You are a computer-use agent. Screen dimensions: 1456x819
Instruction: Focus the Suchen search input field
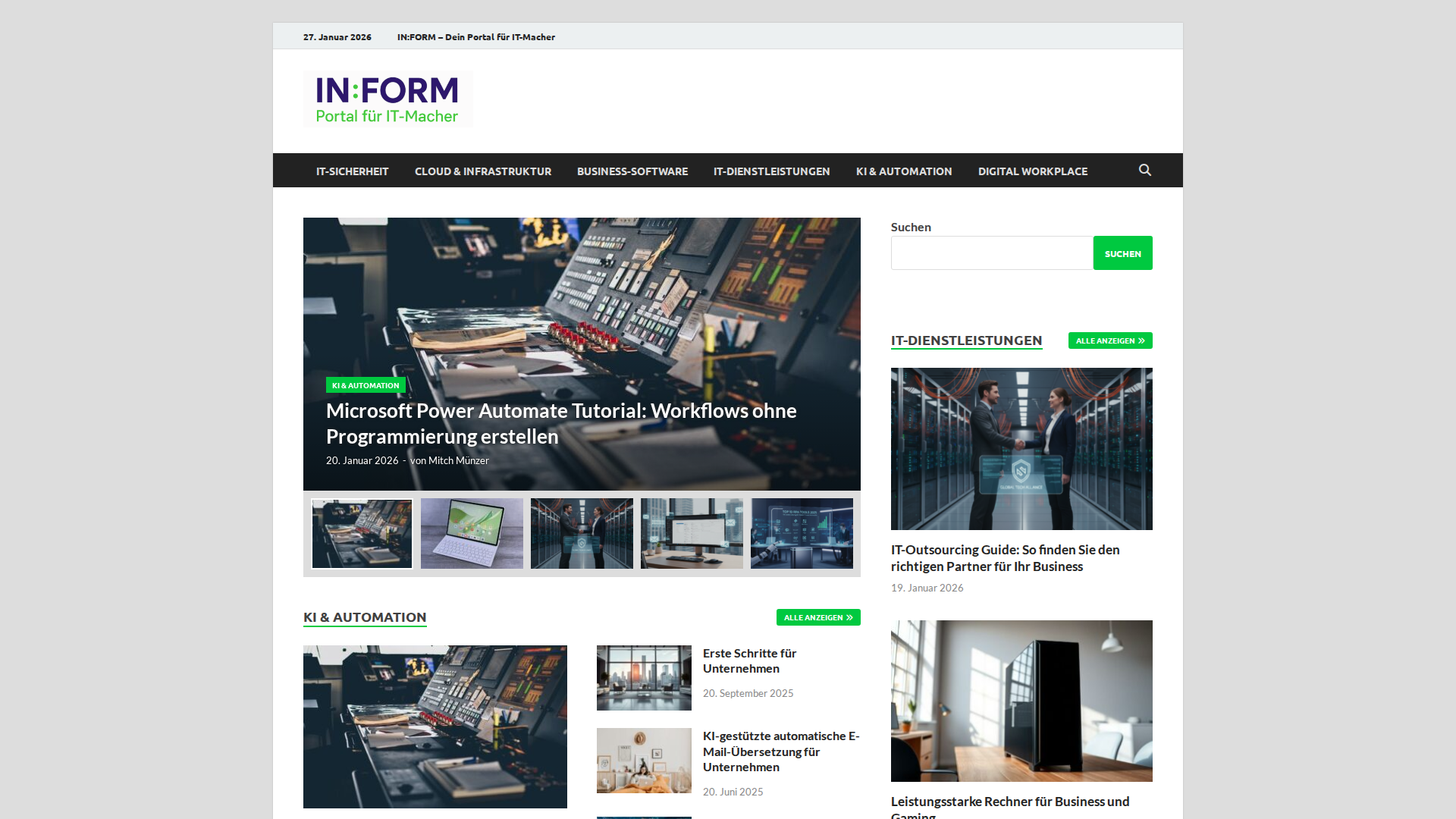[x=991, y=253]
